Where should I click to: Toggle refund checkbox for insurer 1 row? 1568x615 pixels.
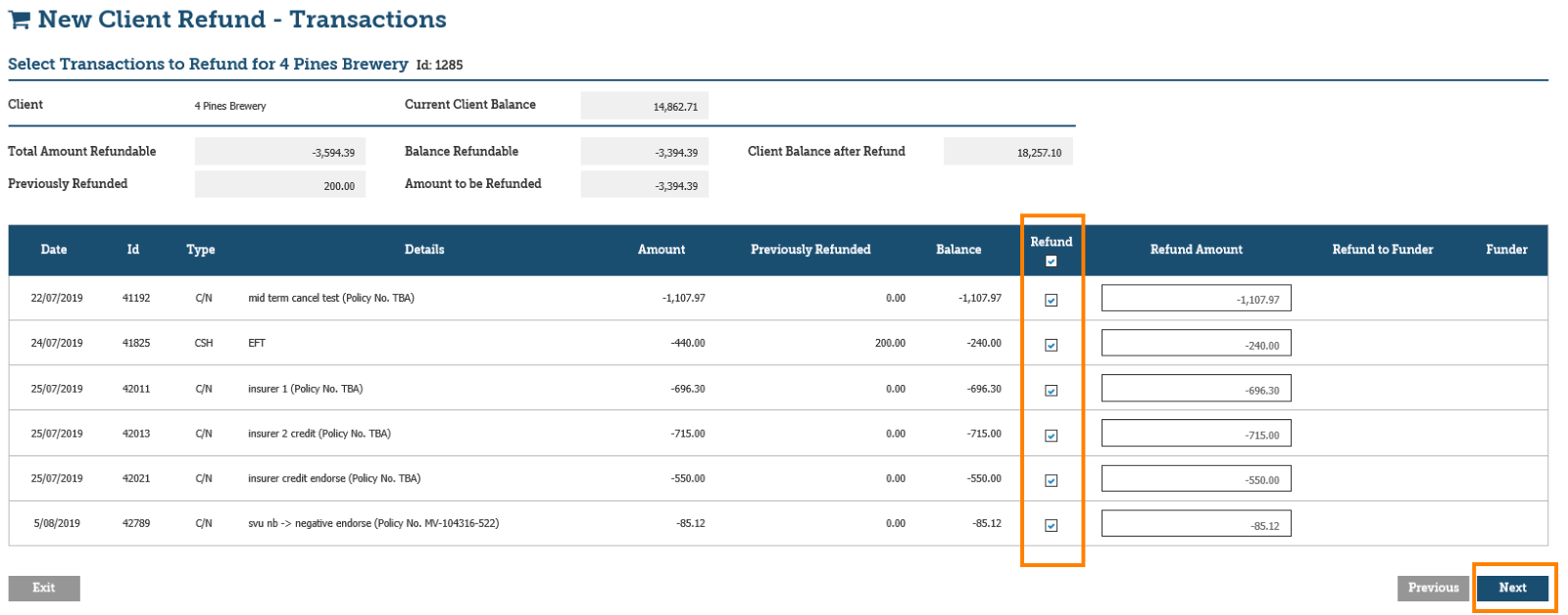point(1051,391)
